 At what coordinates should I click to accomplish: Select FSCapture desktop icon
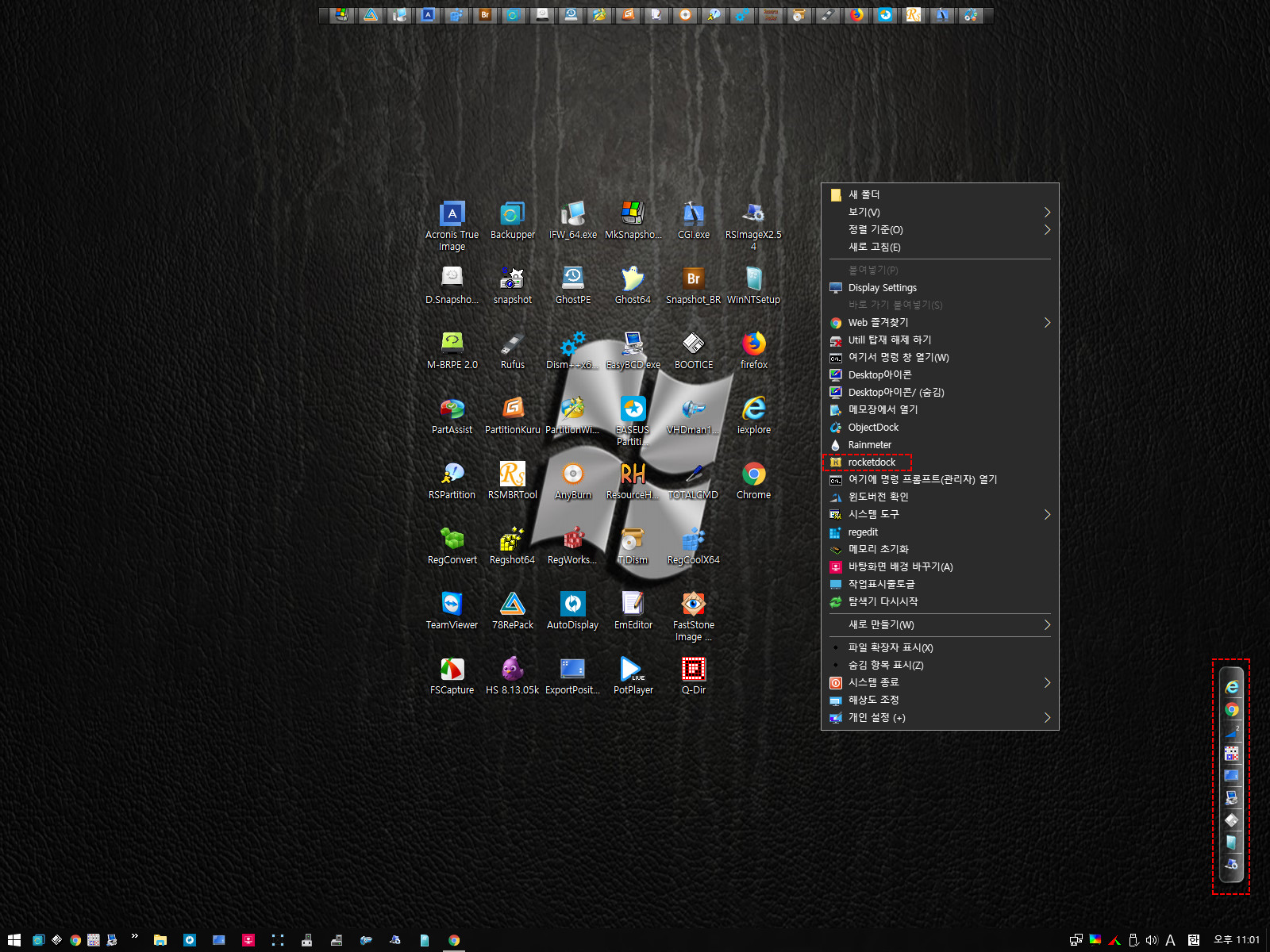coord(452,676)
